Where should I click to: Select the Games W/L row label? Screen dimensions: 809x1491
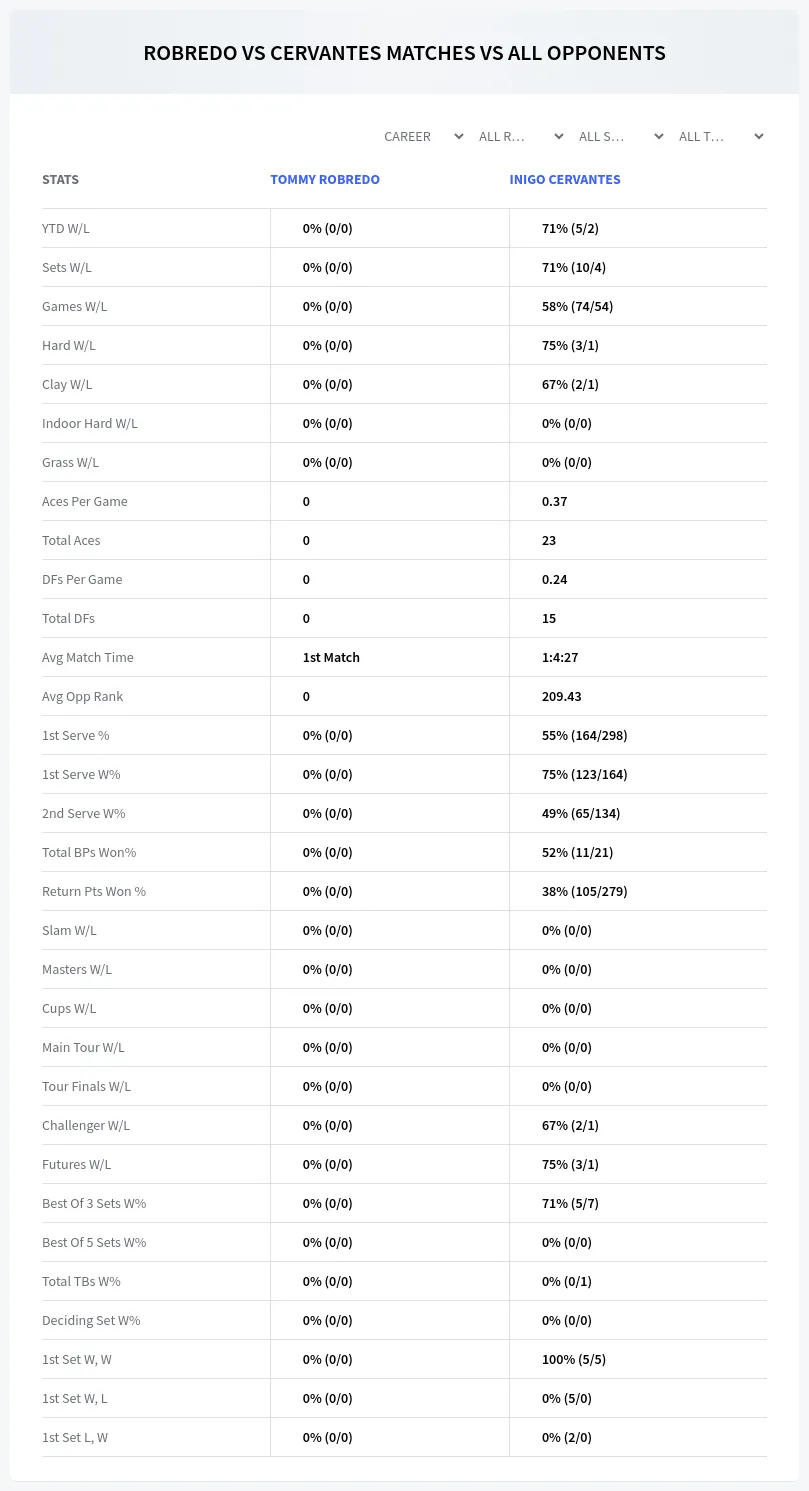pyautogui.click(x=75, y=306)
